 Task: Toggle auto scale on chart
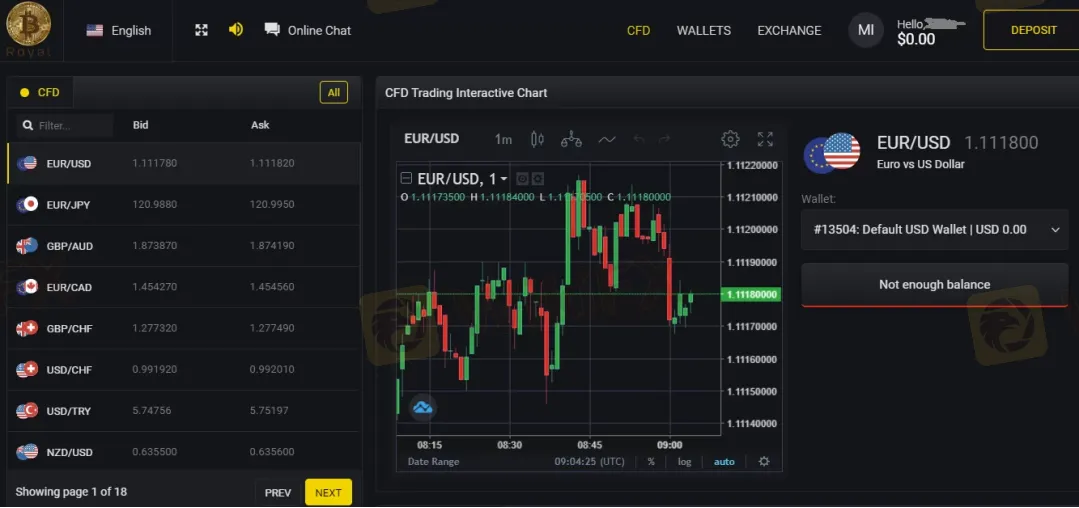point(724,462)
